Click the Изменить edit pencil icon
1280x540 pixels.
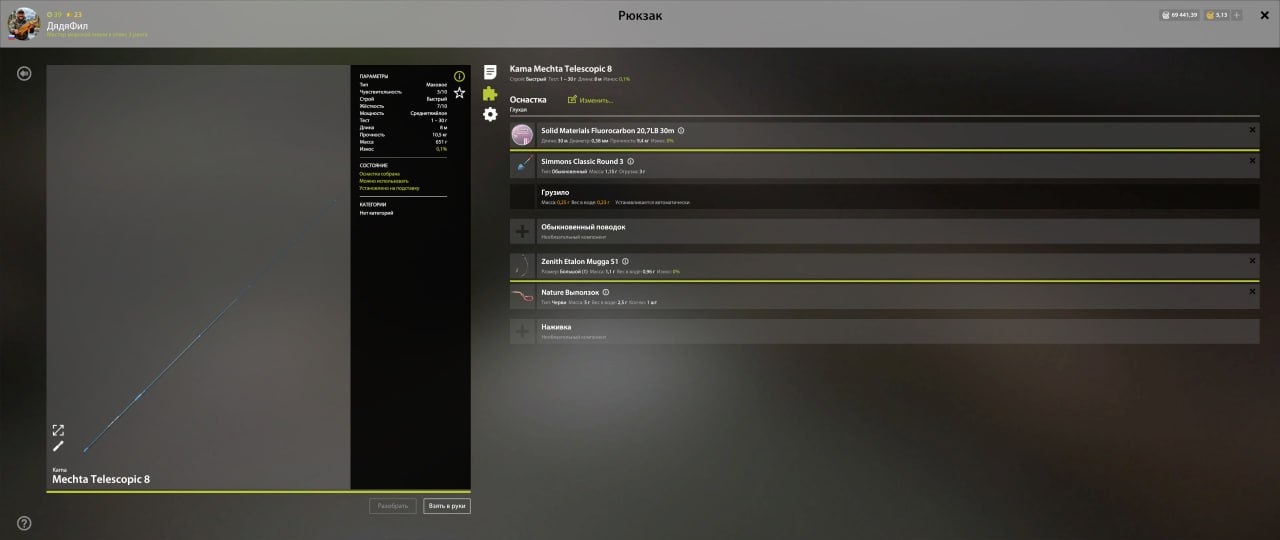(x=572, y=100)
